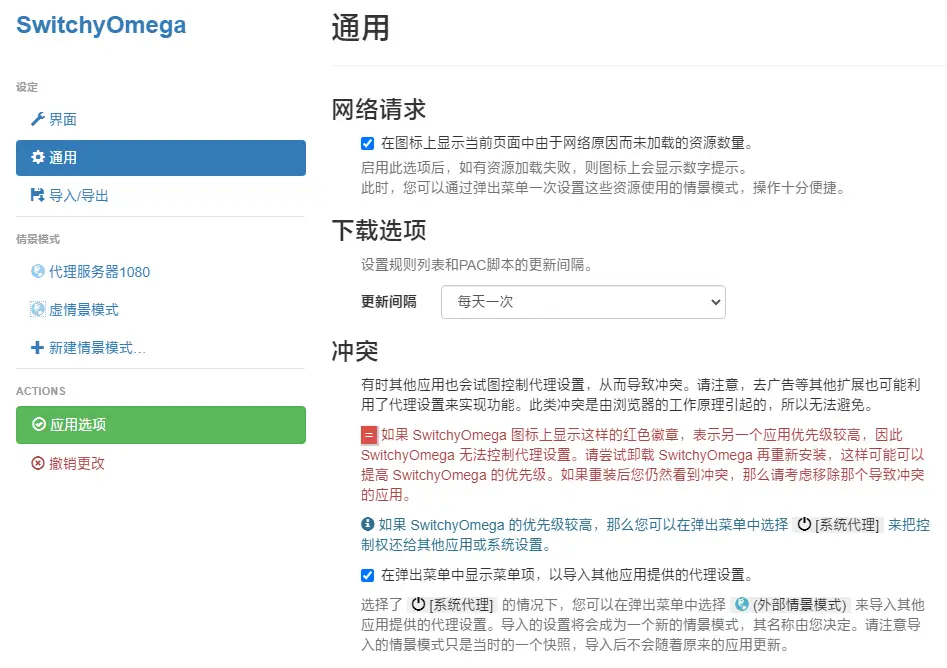
Task: Open the 更新间隔 dropdown
Action: pyautogui.click(x=583, y=301)
